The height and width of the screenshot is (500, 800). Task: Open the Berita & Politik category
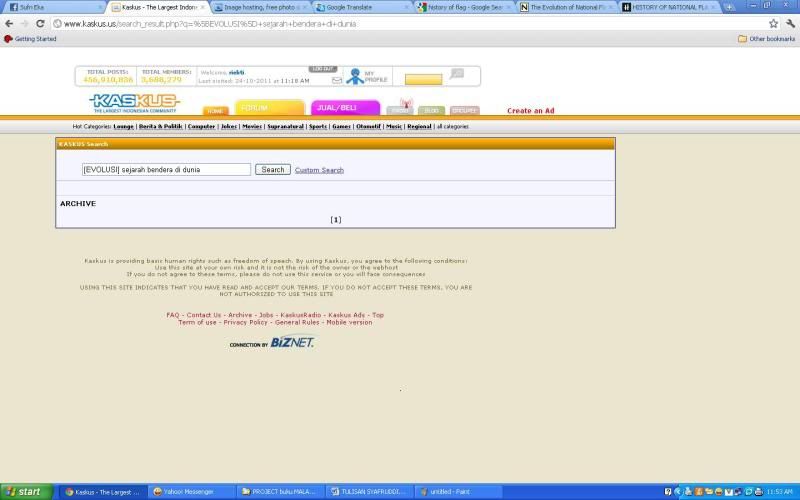[160, 127]
